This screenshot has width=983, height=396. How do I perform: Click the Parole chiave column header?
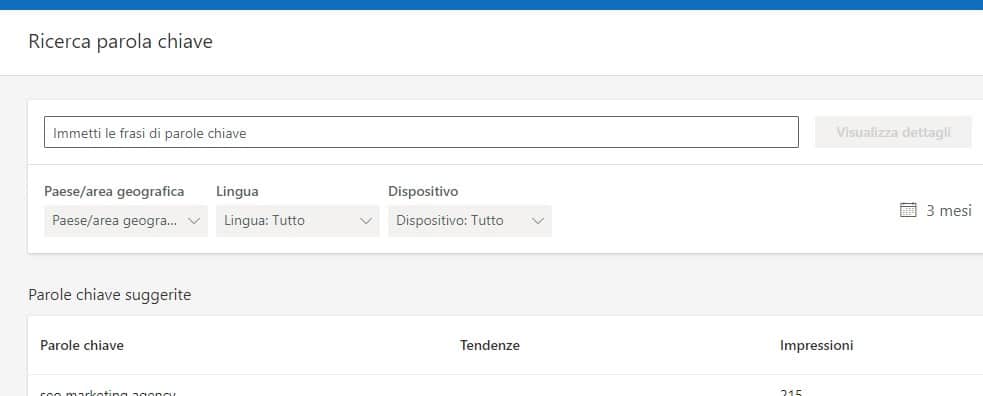[x=82, y=345]
